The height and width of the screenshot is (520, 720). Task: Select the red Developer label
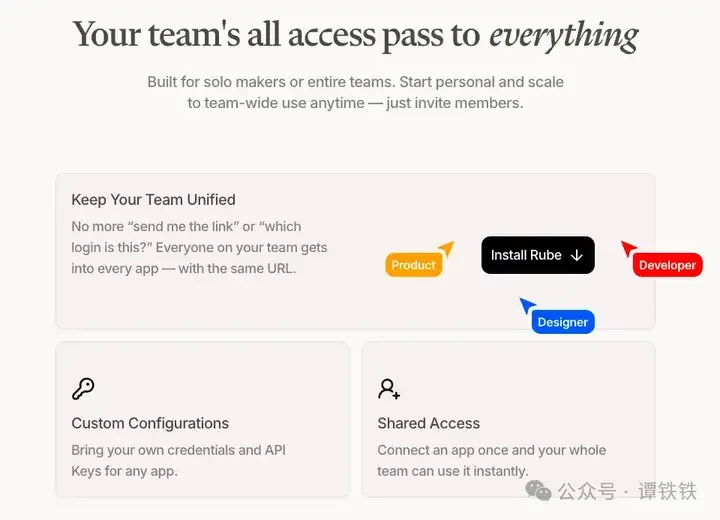point(667,265)
